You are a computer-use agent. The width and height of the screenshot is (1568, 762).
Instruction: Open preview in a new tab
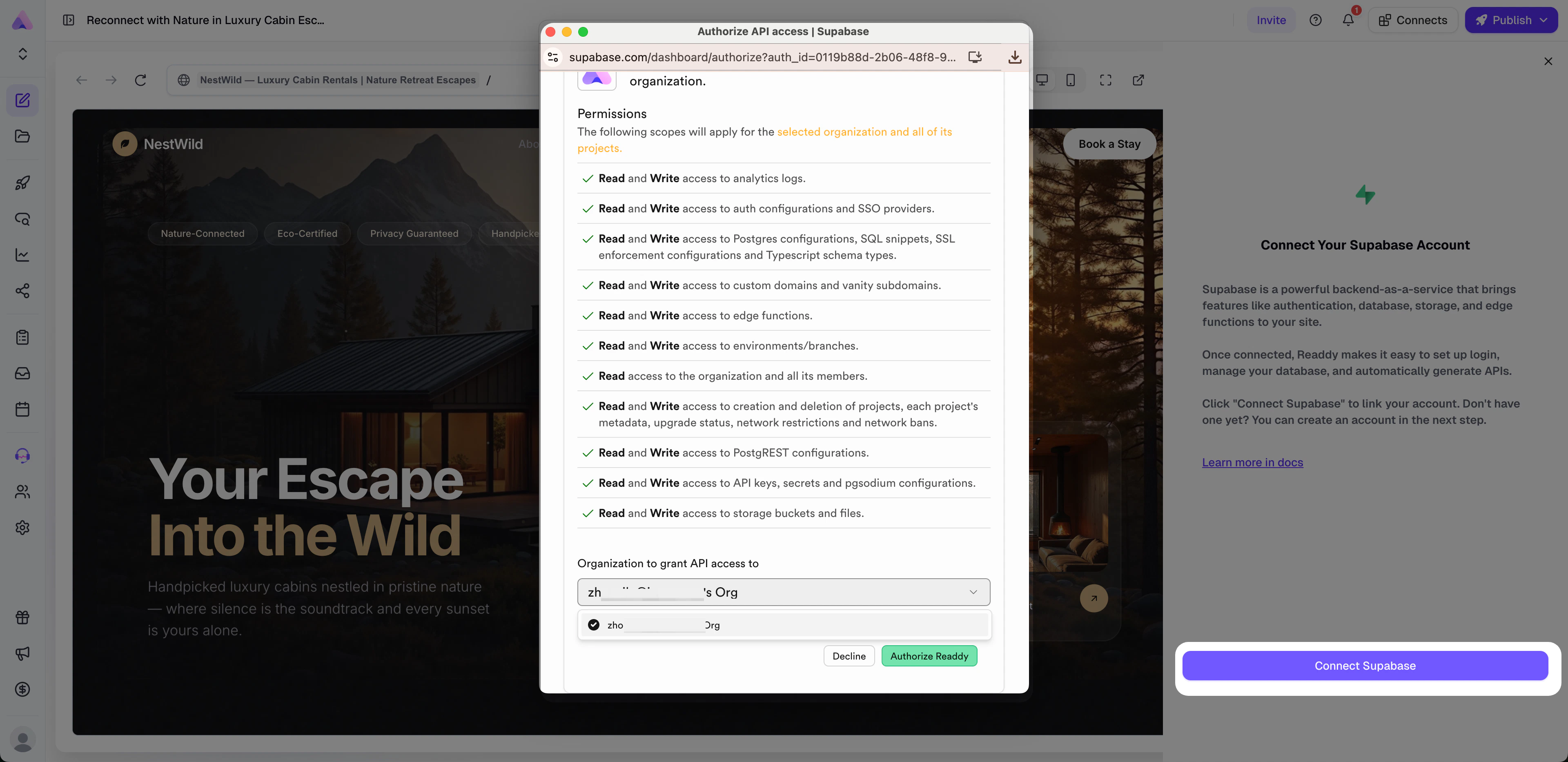click(1138, 80)
